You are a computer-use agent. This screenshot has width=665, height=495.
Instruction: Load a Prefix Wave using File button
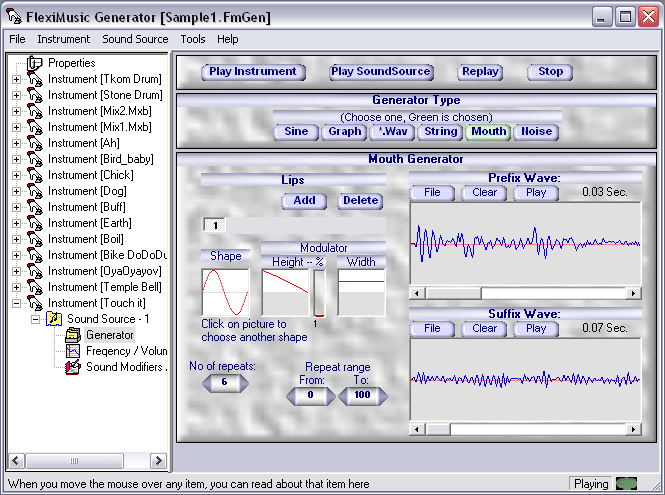point(432,193)
